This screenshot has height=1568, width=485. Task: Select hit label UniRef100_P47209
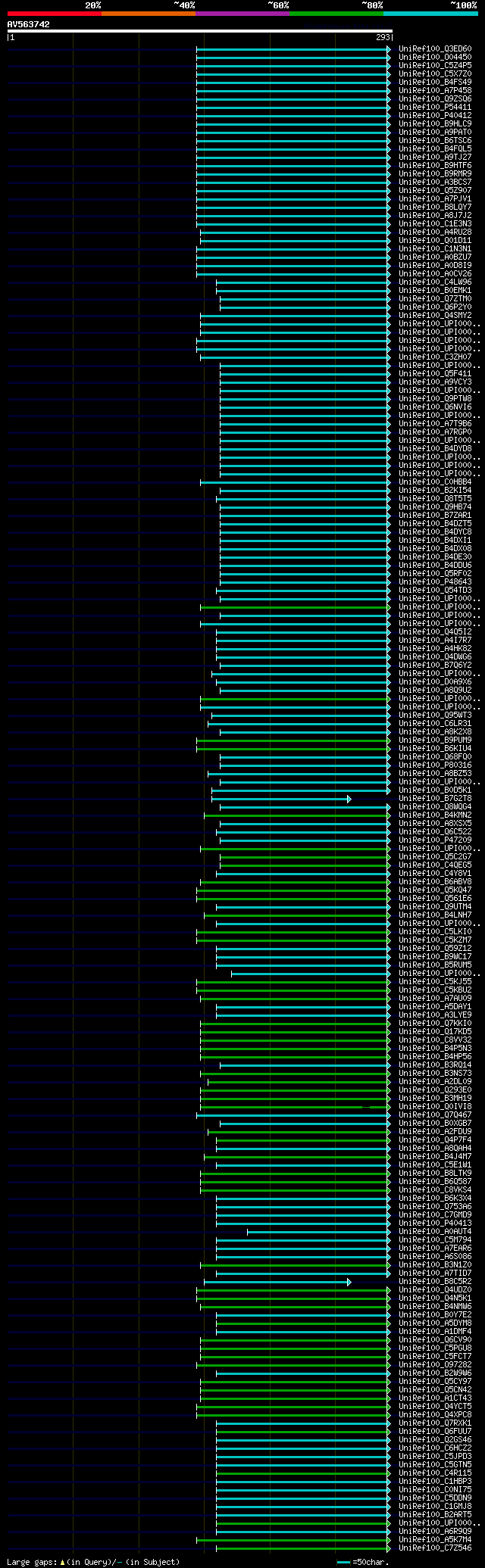tap(435, 840)
